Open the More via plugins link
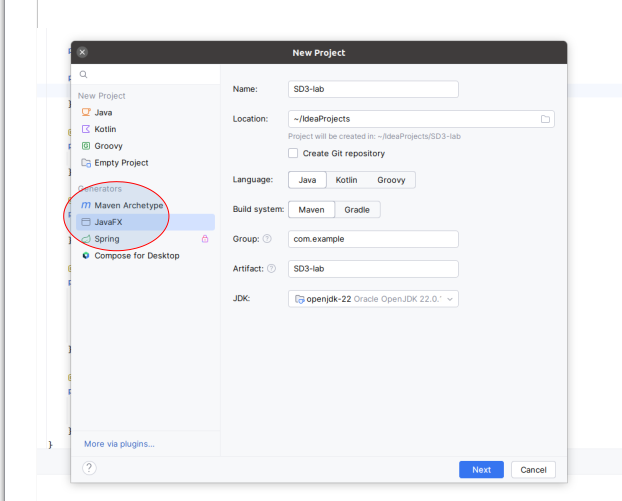Screen dimensions: 622x501 [119, 444]
